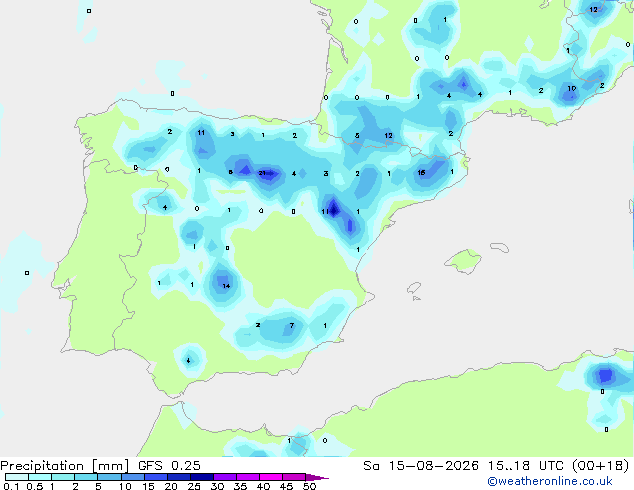Click the '5' value beside the Pyrenees
Viewport: 634px width, 490px height.
(x=357, y=135)
